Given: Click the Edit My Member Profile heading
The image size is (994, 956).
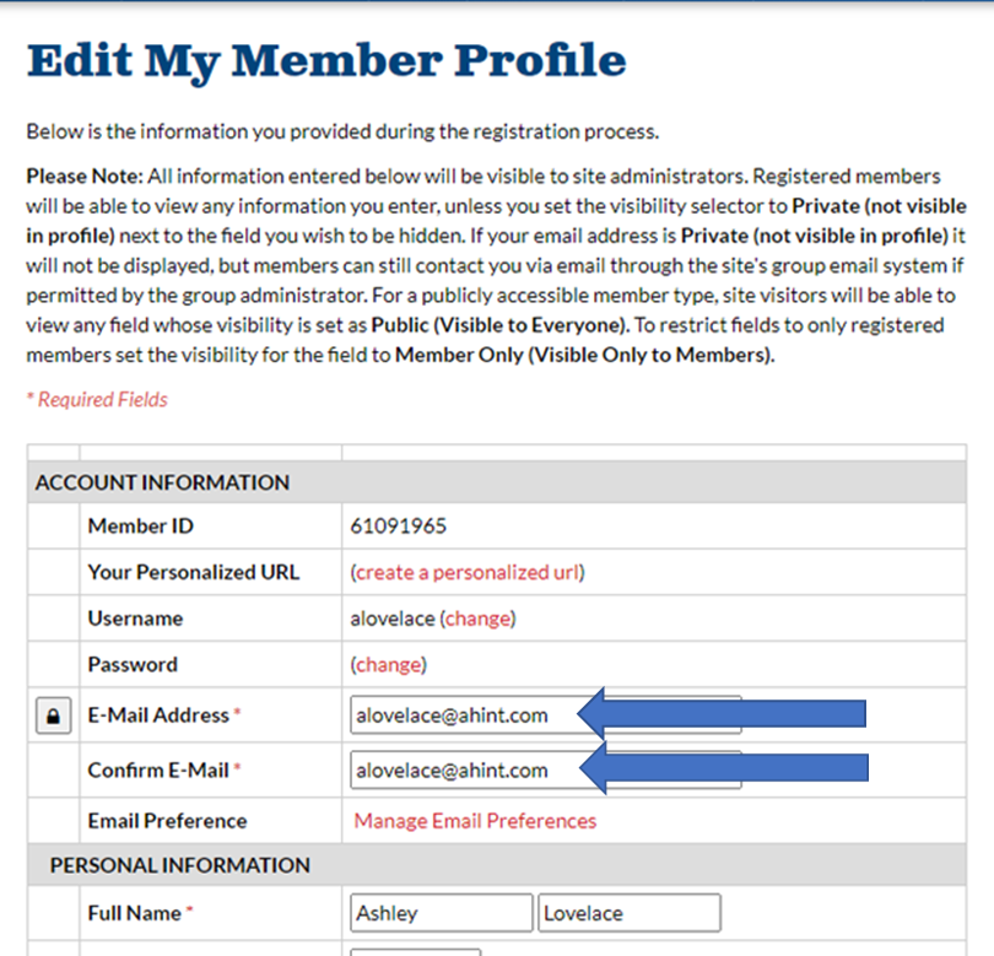Looking at the screenshot, I should (326, 61).
